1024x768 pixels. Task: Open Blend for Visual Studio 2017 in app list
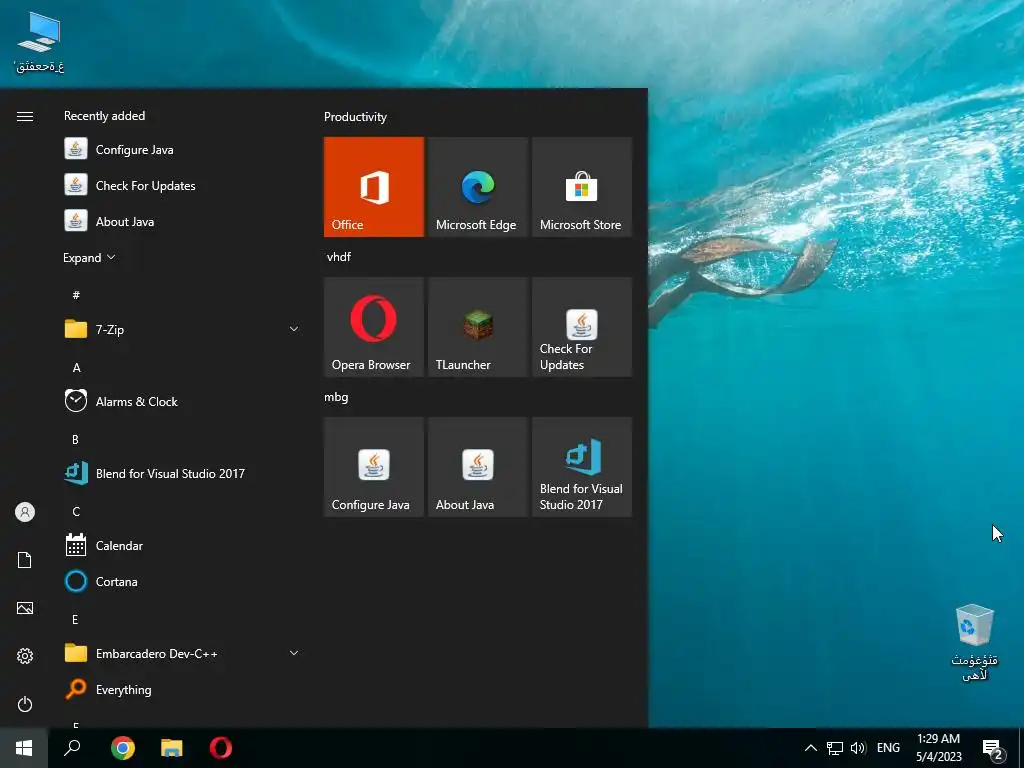(x=183, y=473)
